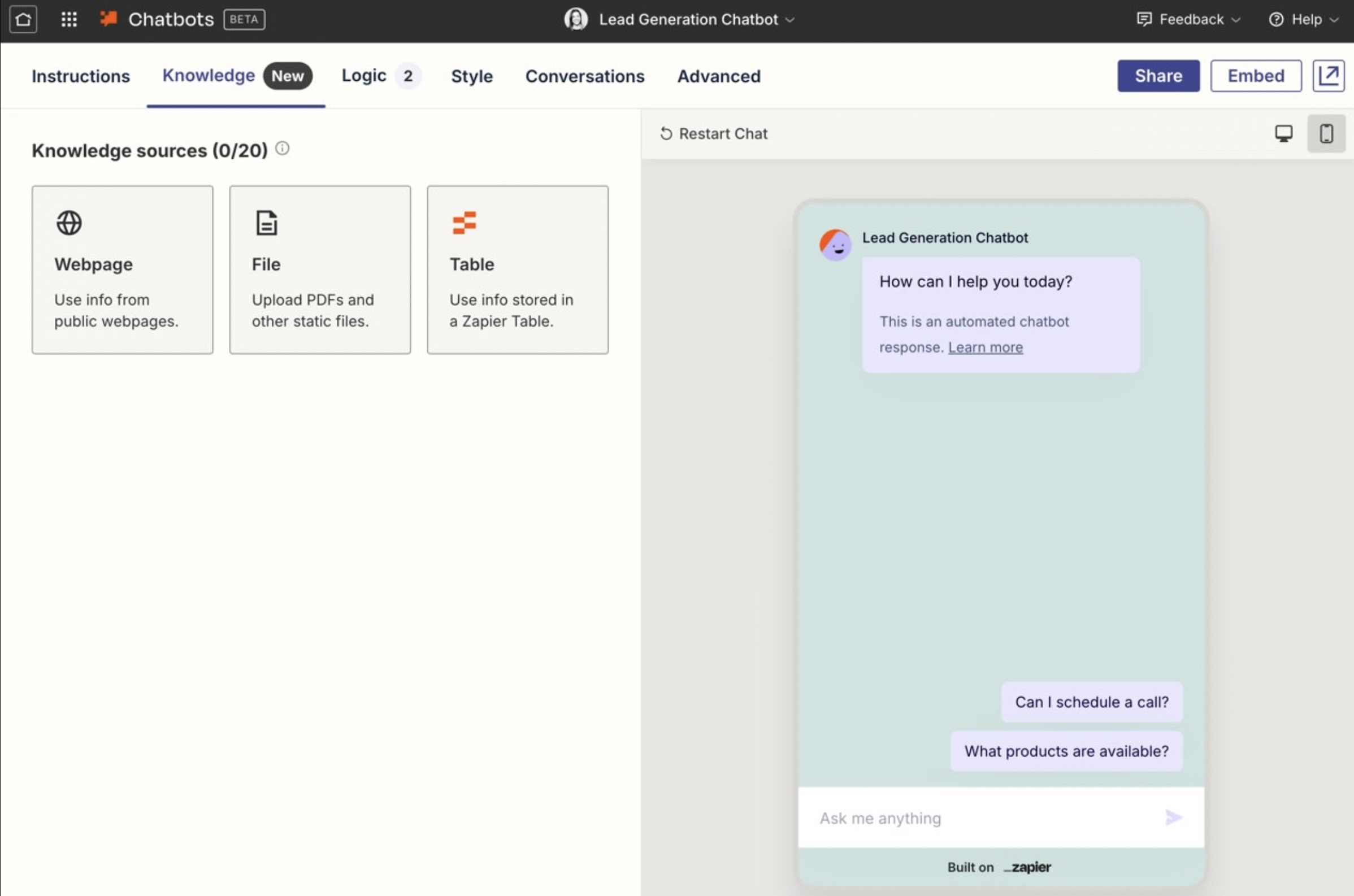Switch to the Style tab
This screenshot has width=1354, height=896.
471,76
